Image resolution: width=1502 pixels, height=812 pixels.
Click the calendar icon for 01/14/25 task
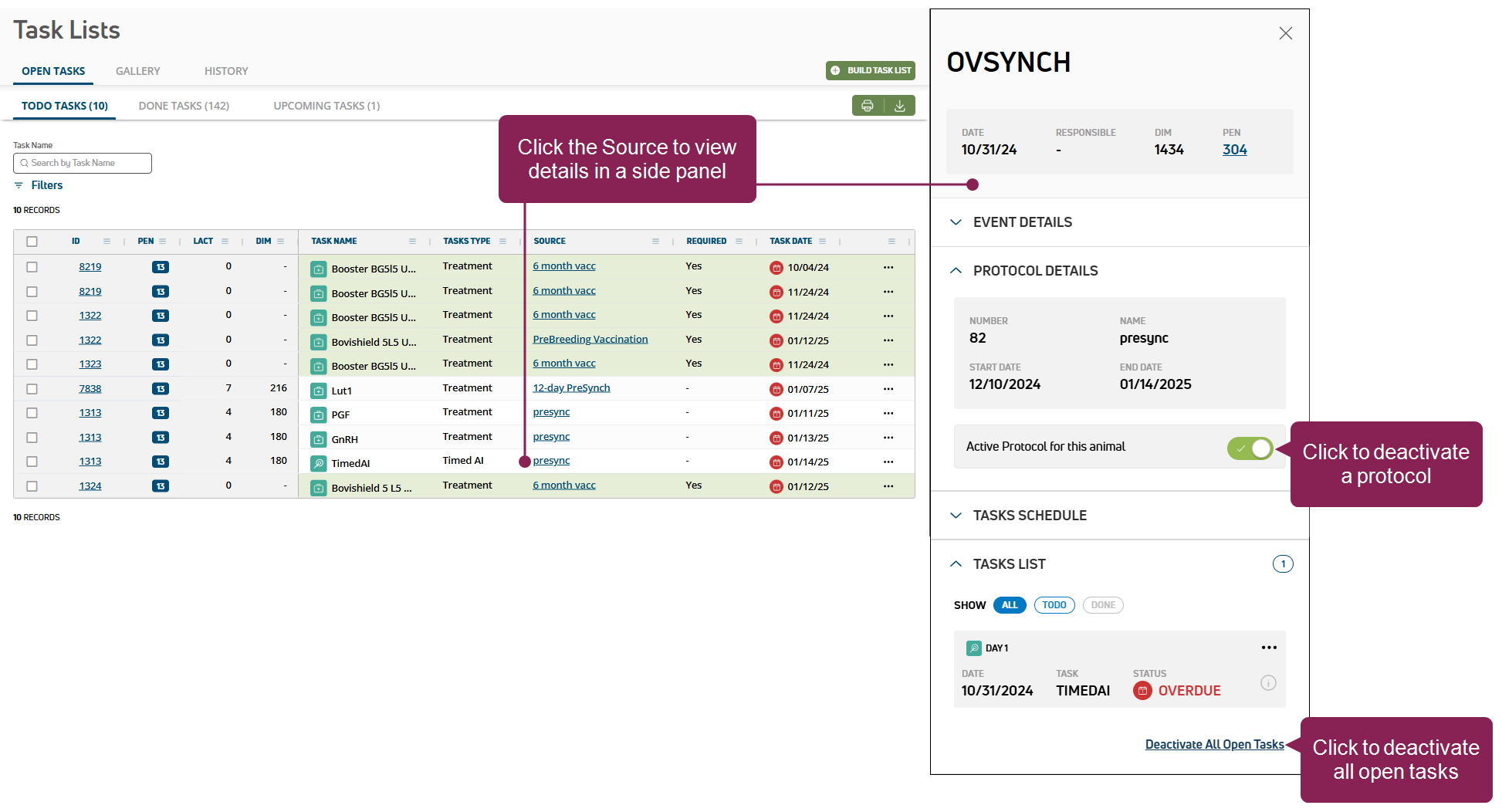(776, 462)
